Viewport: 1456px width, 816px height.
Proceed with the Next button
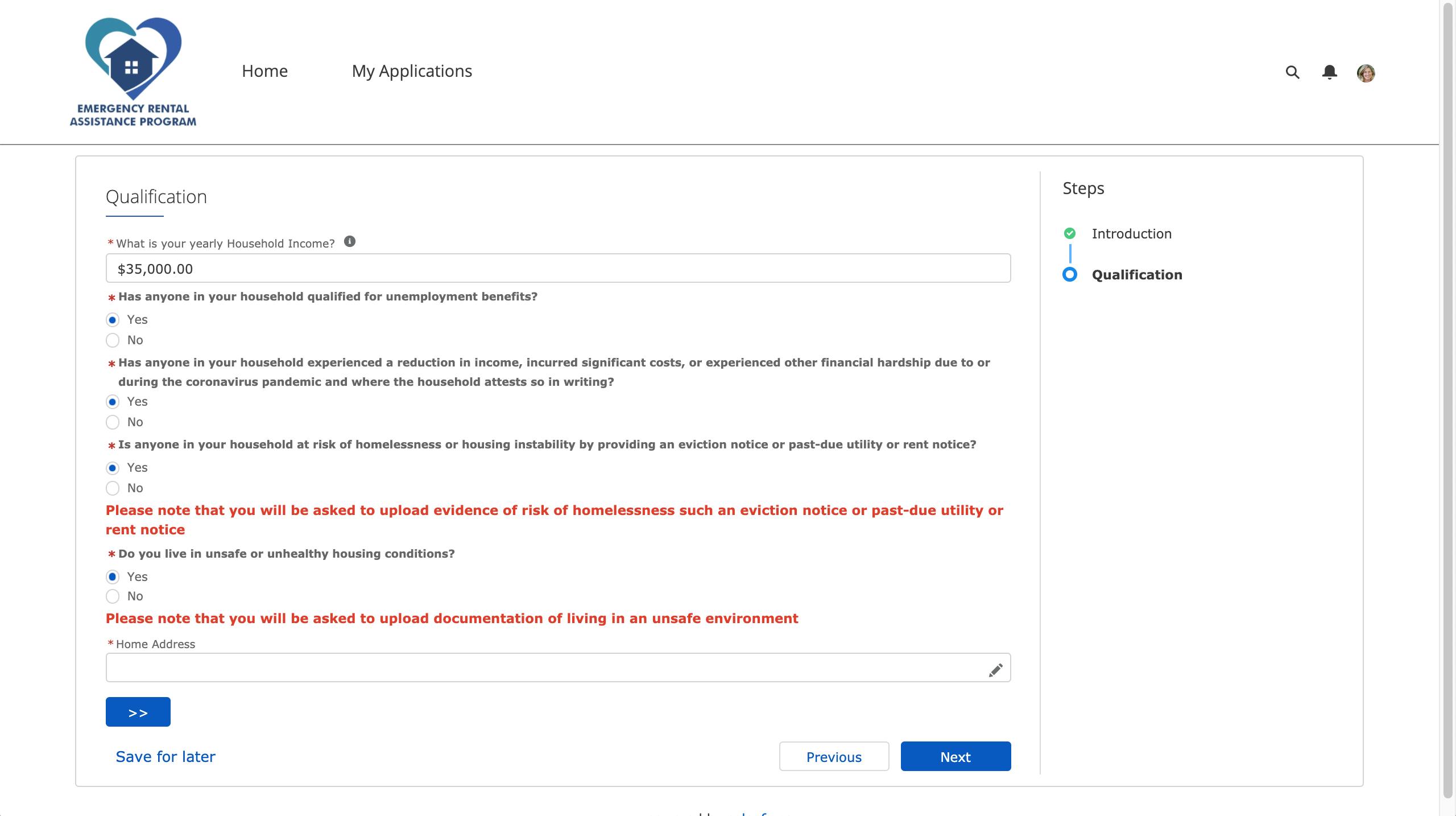[x=955, y=756]
